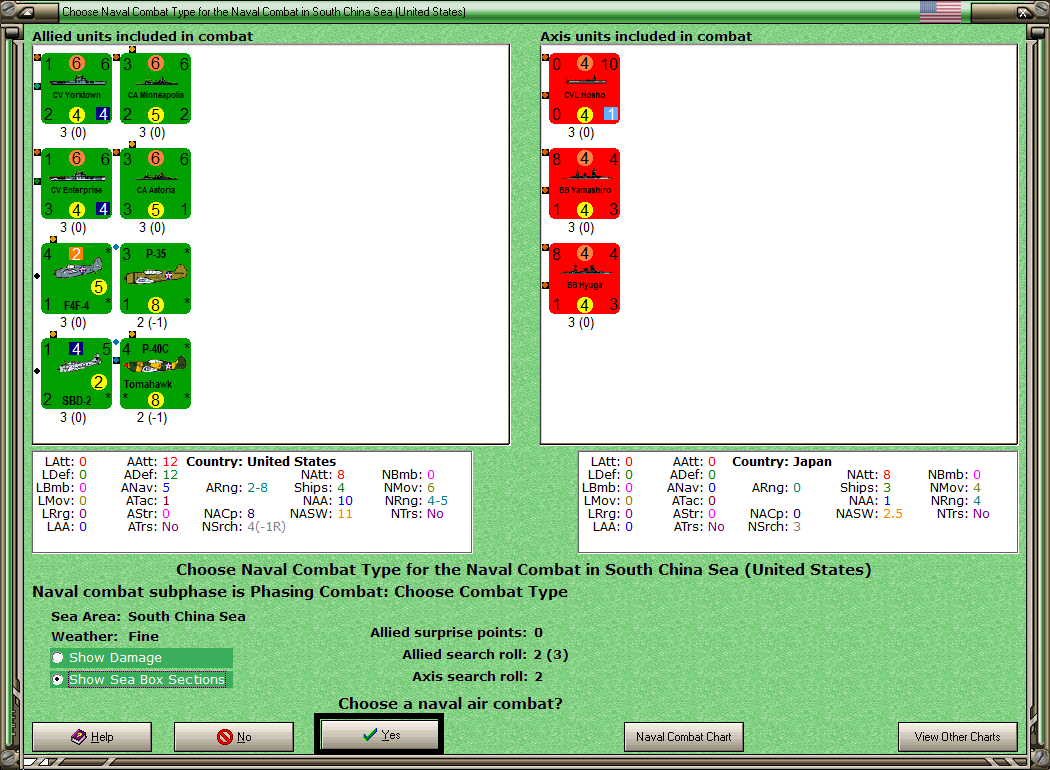Select the CV Yorktown carrier unit
Screen dimensions: 1050x770
pyautogui.click(x=76, y=89)
